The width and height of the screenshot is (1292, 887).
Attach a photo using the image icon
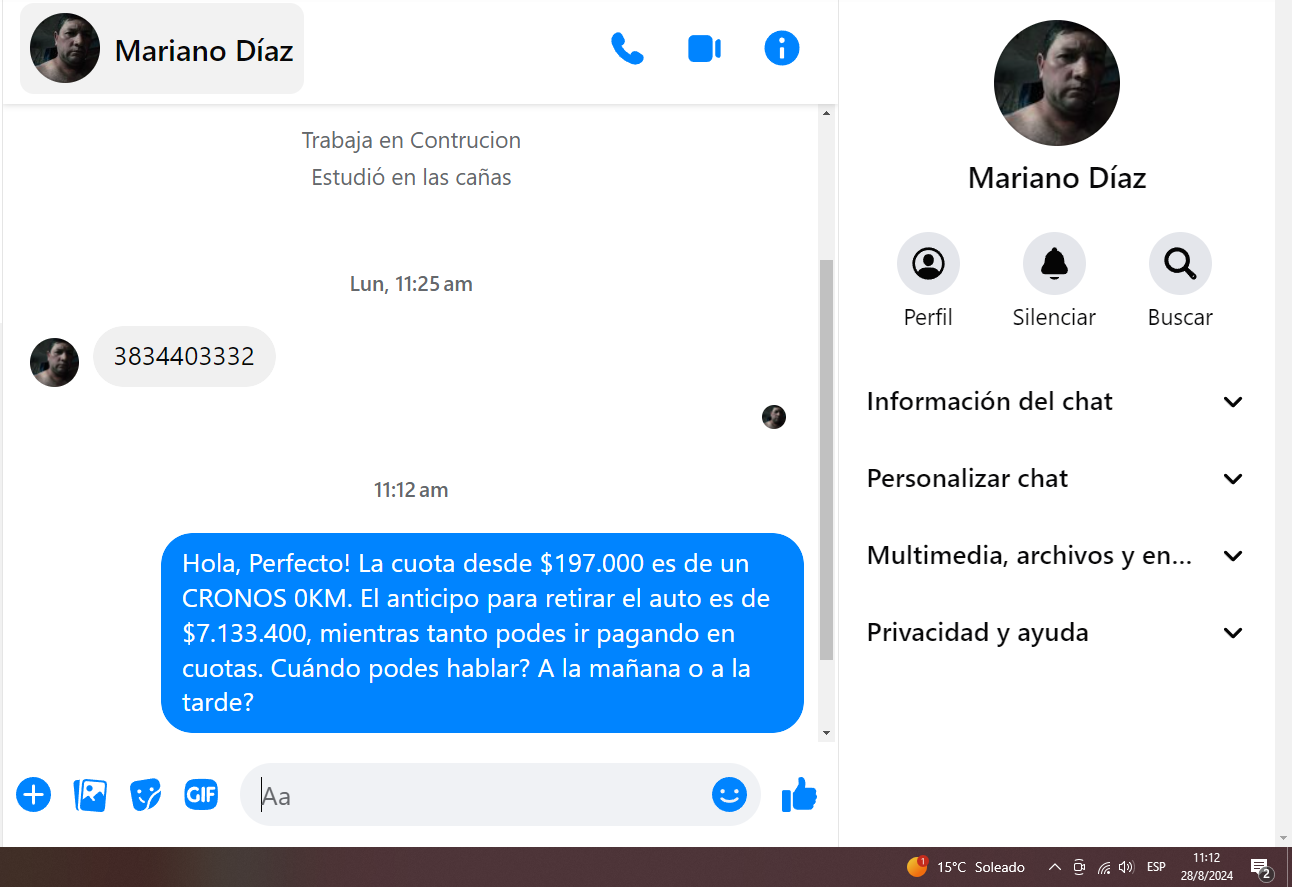(x=90, y=795)
